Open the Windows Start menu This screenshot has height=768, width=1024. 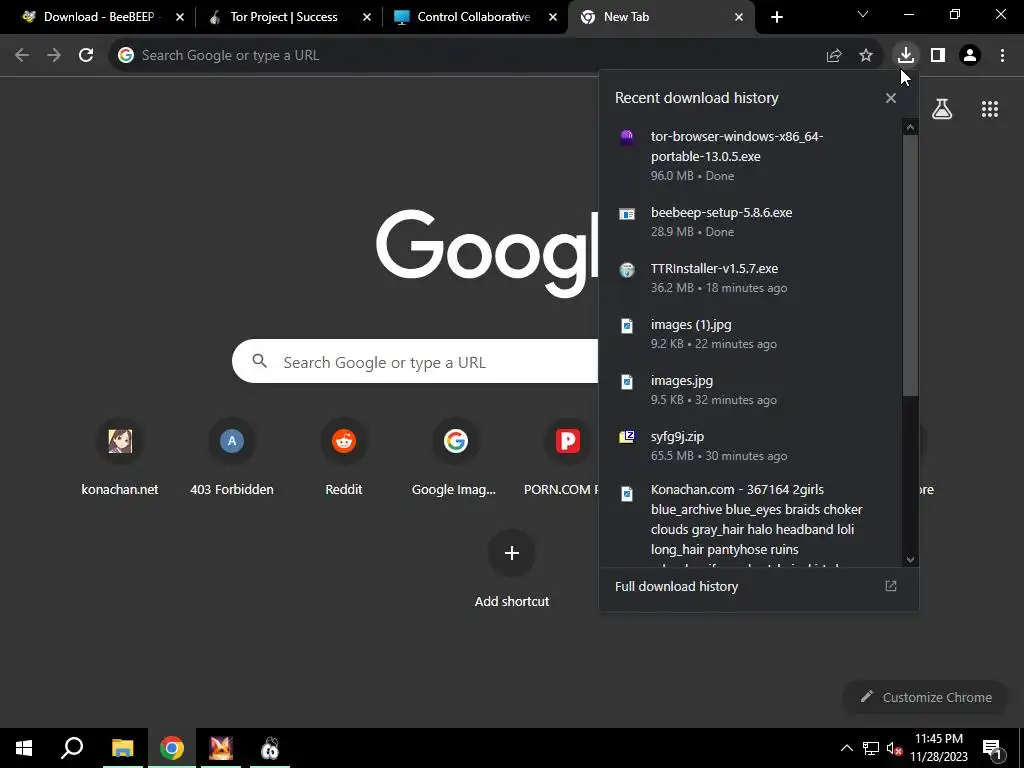click(24, 748)
